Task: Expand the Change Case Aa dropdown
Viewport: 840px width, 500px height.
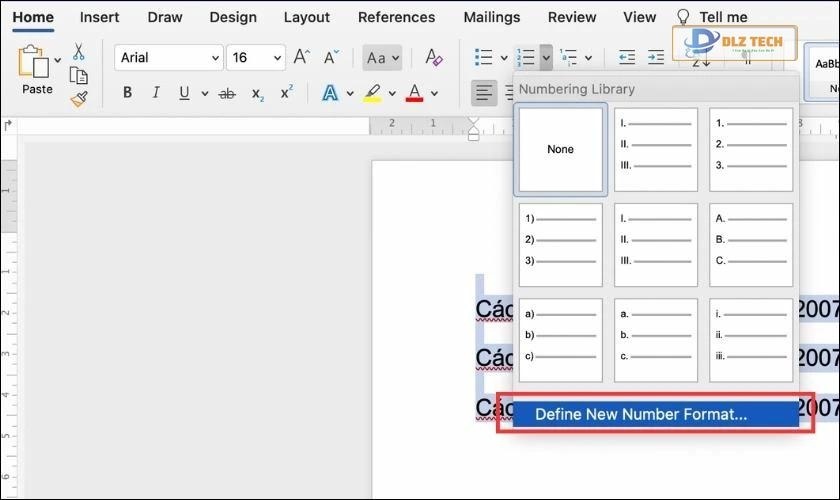Action: (x=382, y=58)
